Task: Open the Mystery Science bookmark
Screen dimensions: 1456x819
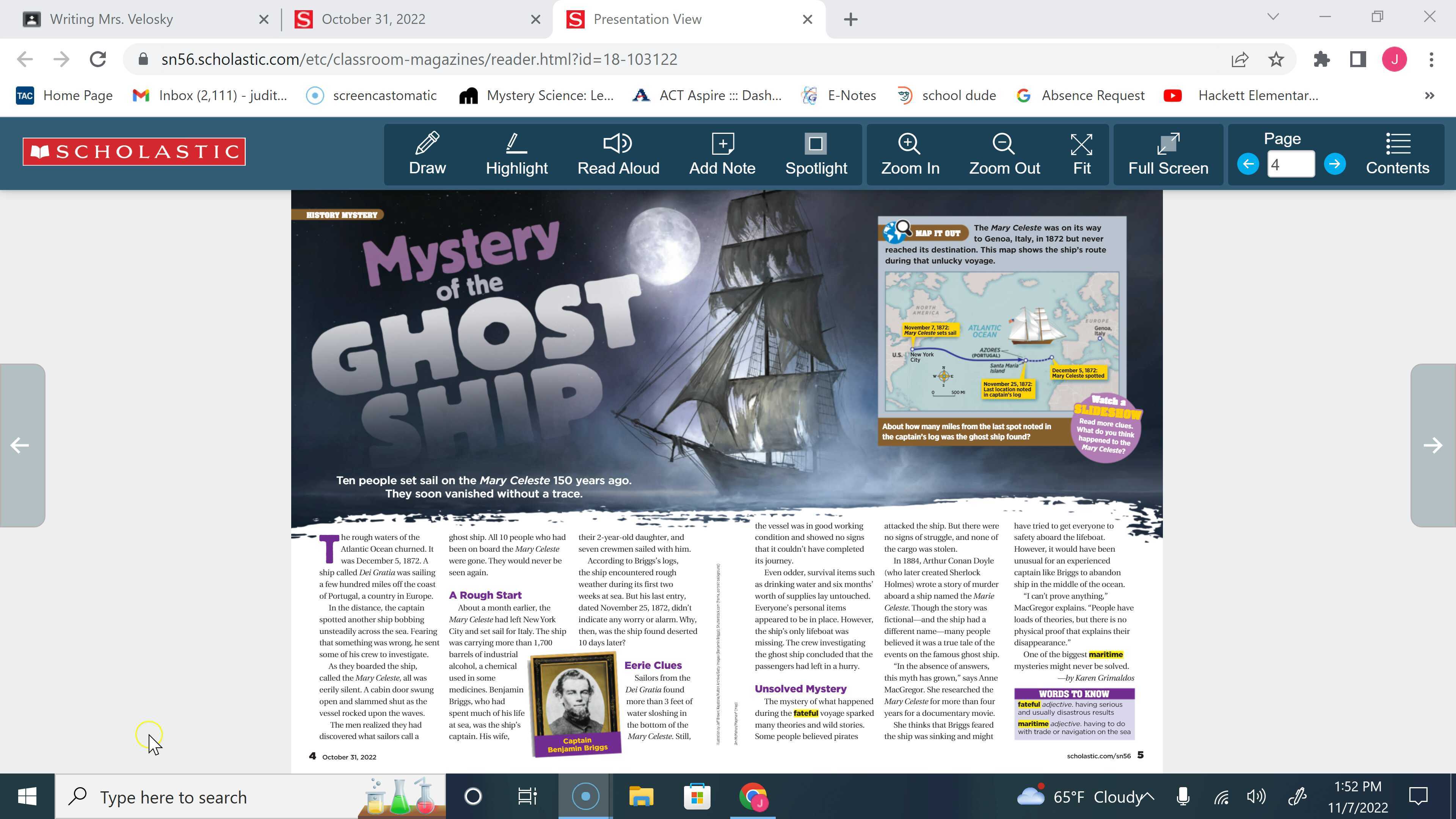Action: pos(537,95)
